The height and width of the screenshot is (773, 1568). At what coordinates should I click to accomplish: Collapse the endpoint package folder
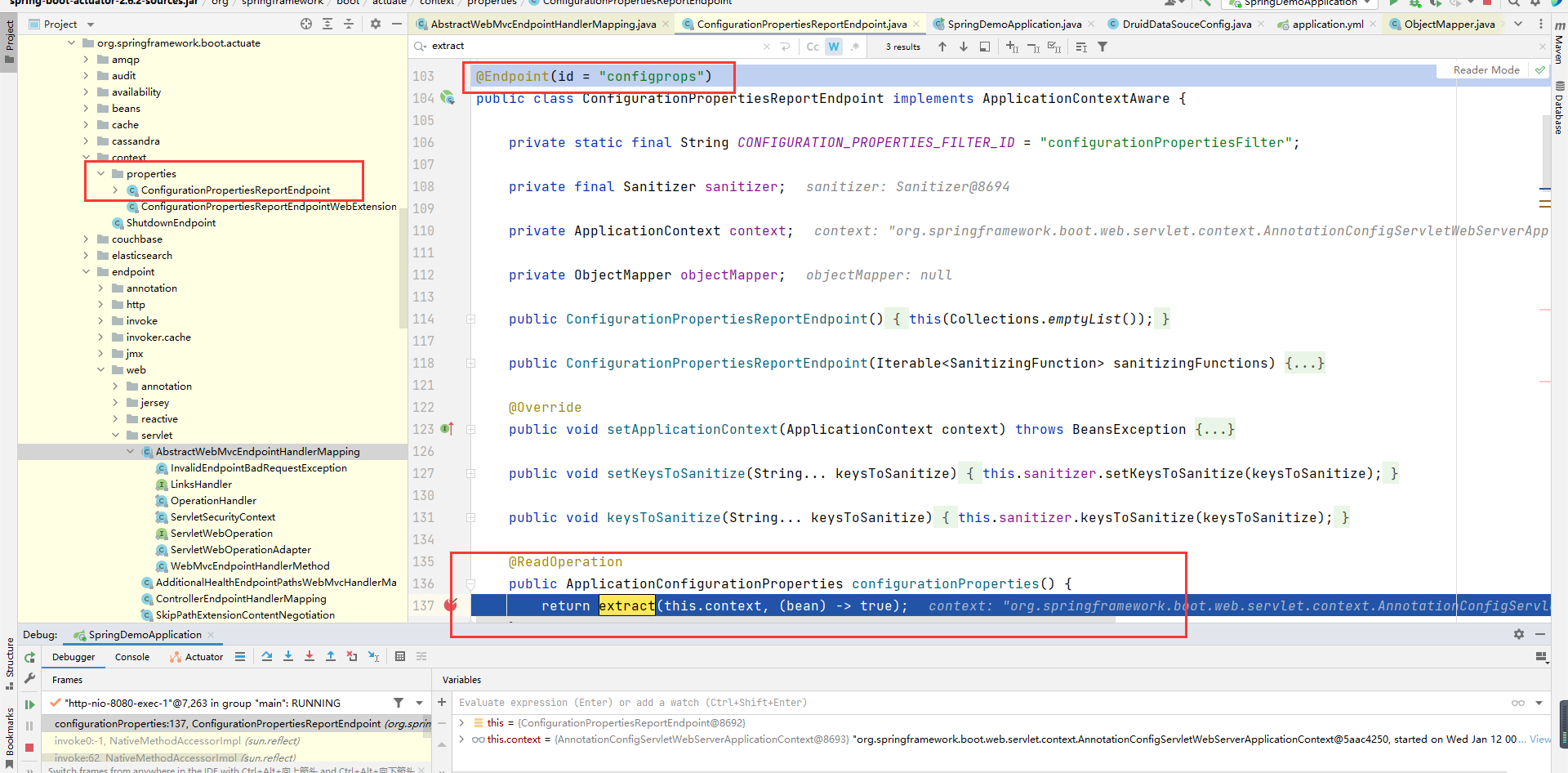pyautogui.click(x=86, y=272)
